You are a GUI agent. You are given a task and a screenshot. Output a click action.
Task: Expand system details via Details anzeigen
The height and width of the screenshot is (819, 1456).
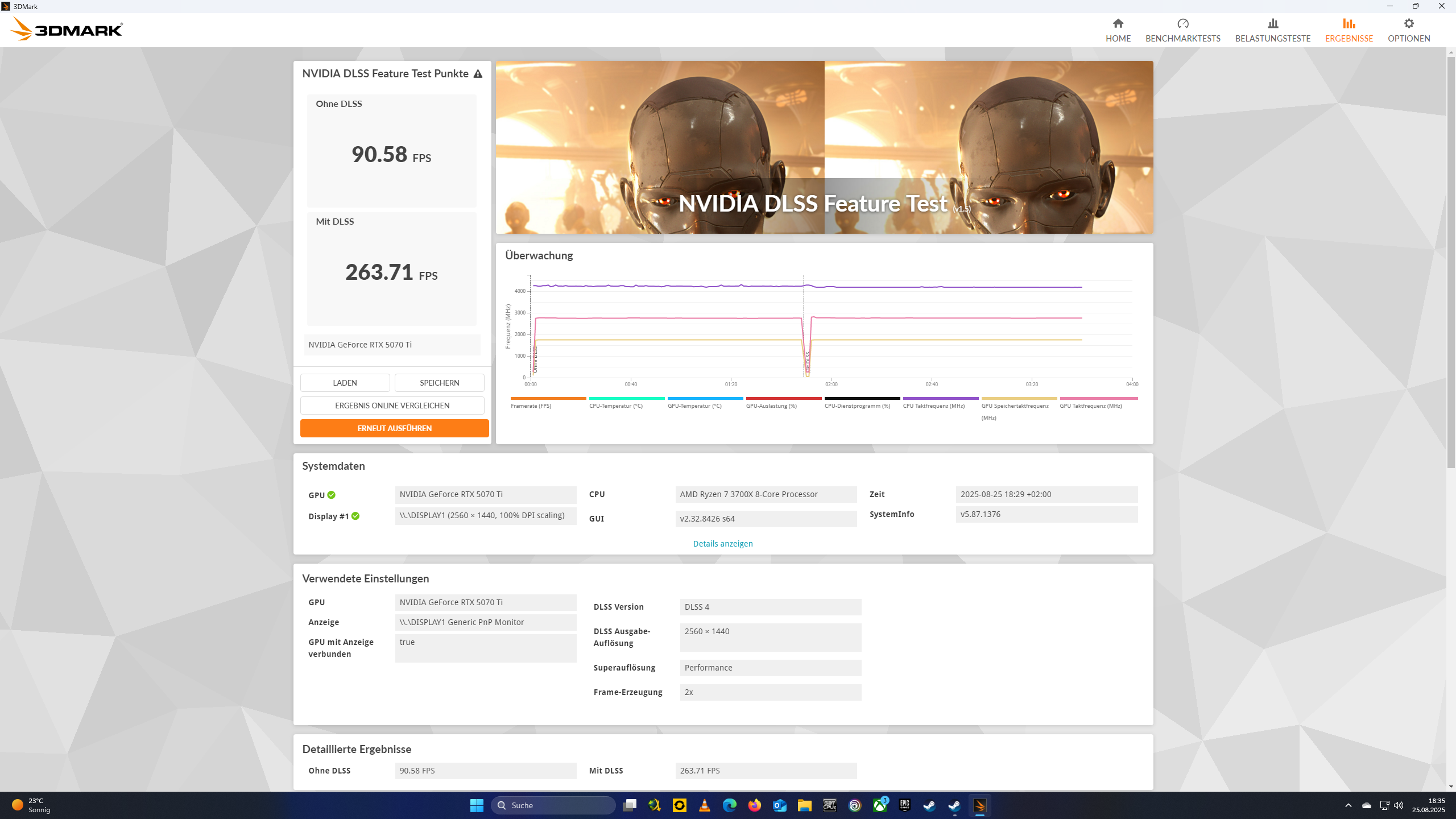(x=722, y=544)
